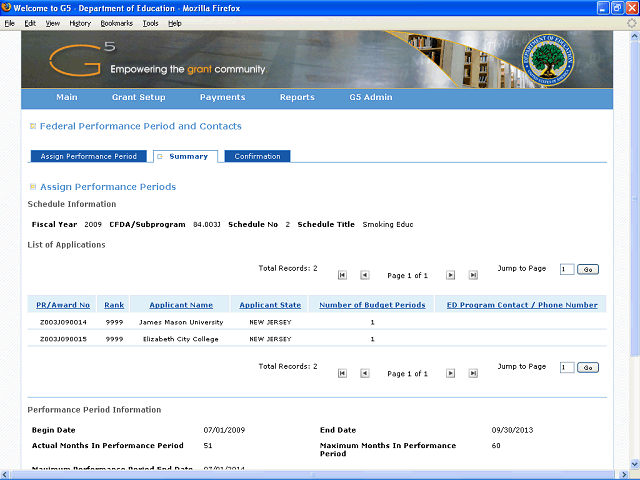Click the Department of Education seal
Viewport: 640px width, 480px height.
pos(548,60)
